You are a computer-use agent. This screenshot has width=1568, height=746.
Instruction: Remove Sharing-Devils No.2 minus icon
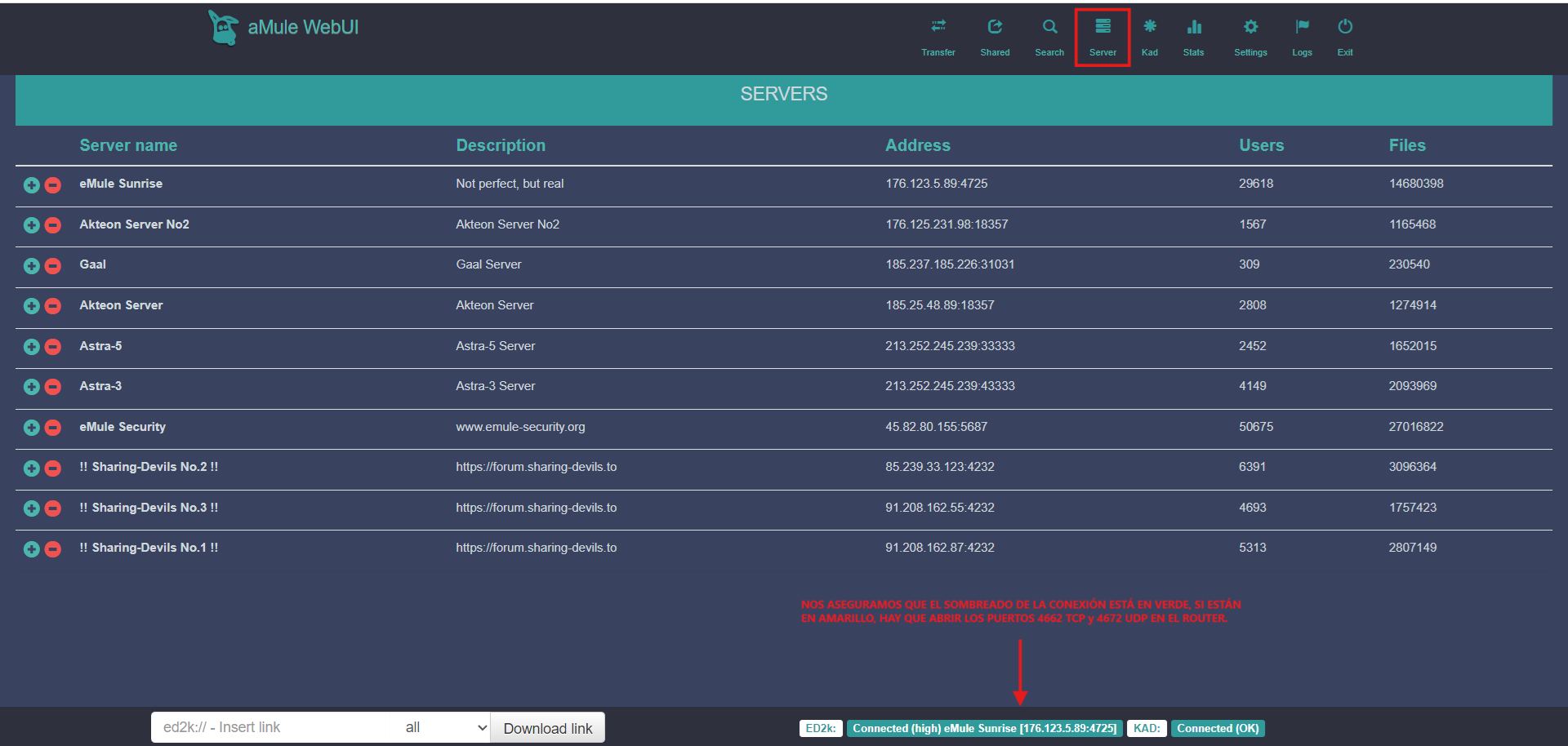pyautogui.click(x=53, y=468)
